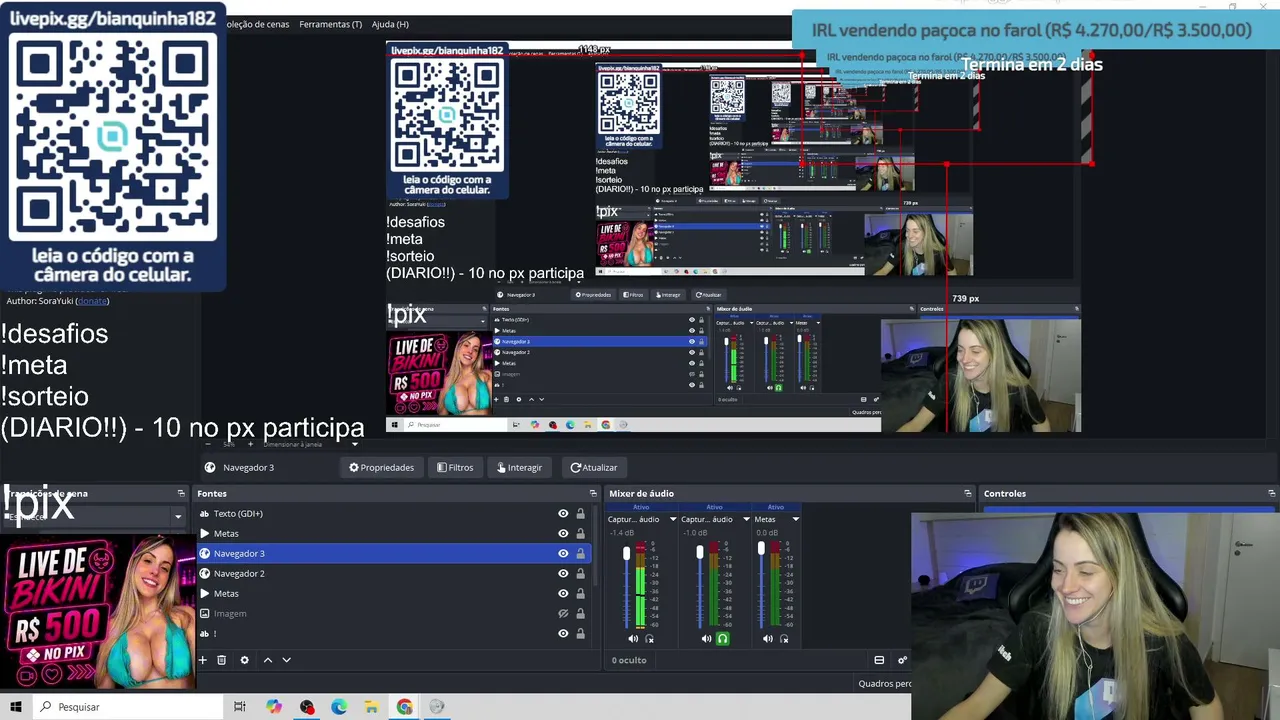Image resolution: width=1280 pixels, height=720 pixels.
Task: Open the scene collection menu
Action: click(x=257, y=24)
